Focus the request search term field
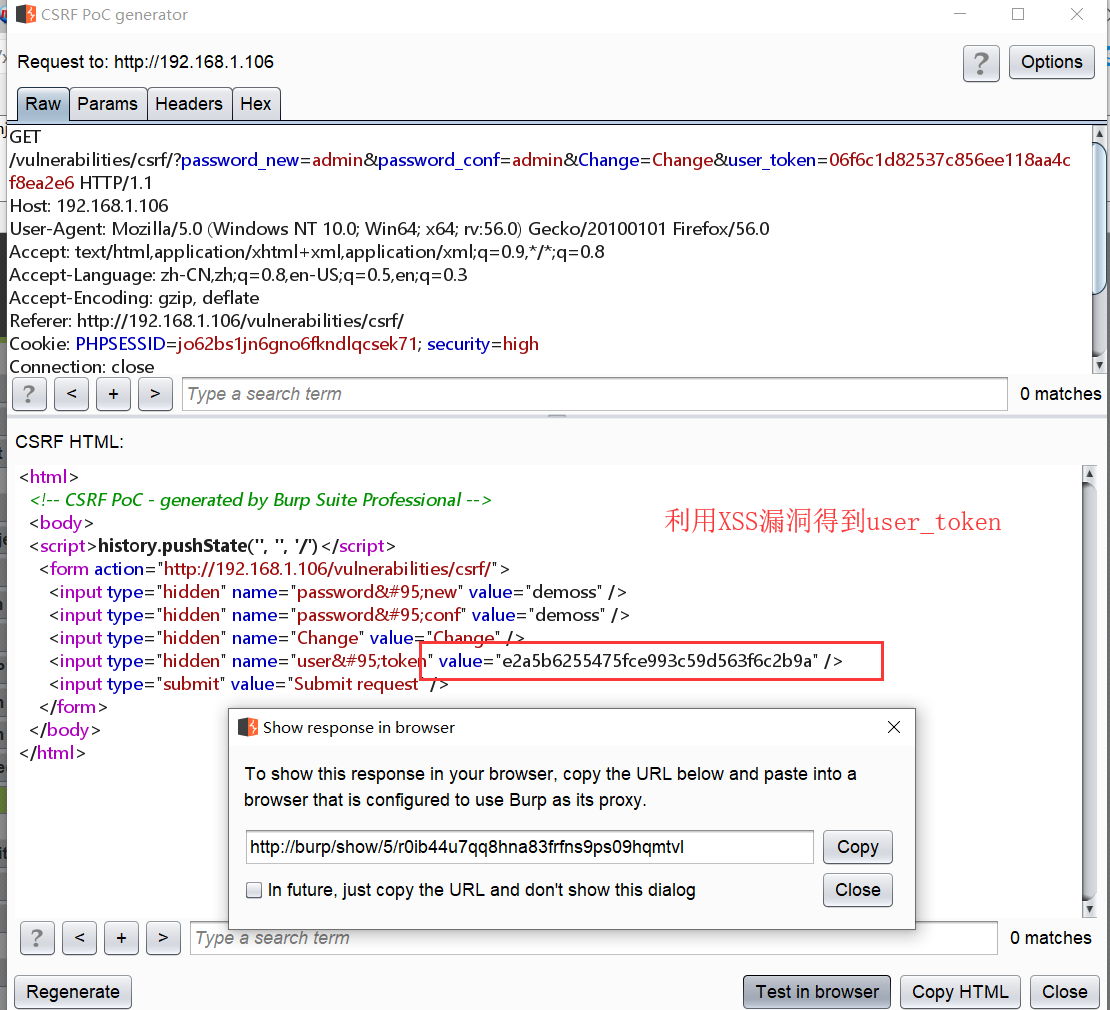The height and width of the screenshot is (1010, 1110). click(595, 394)
